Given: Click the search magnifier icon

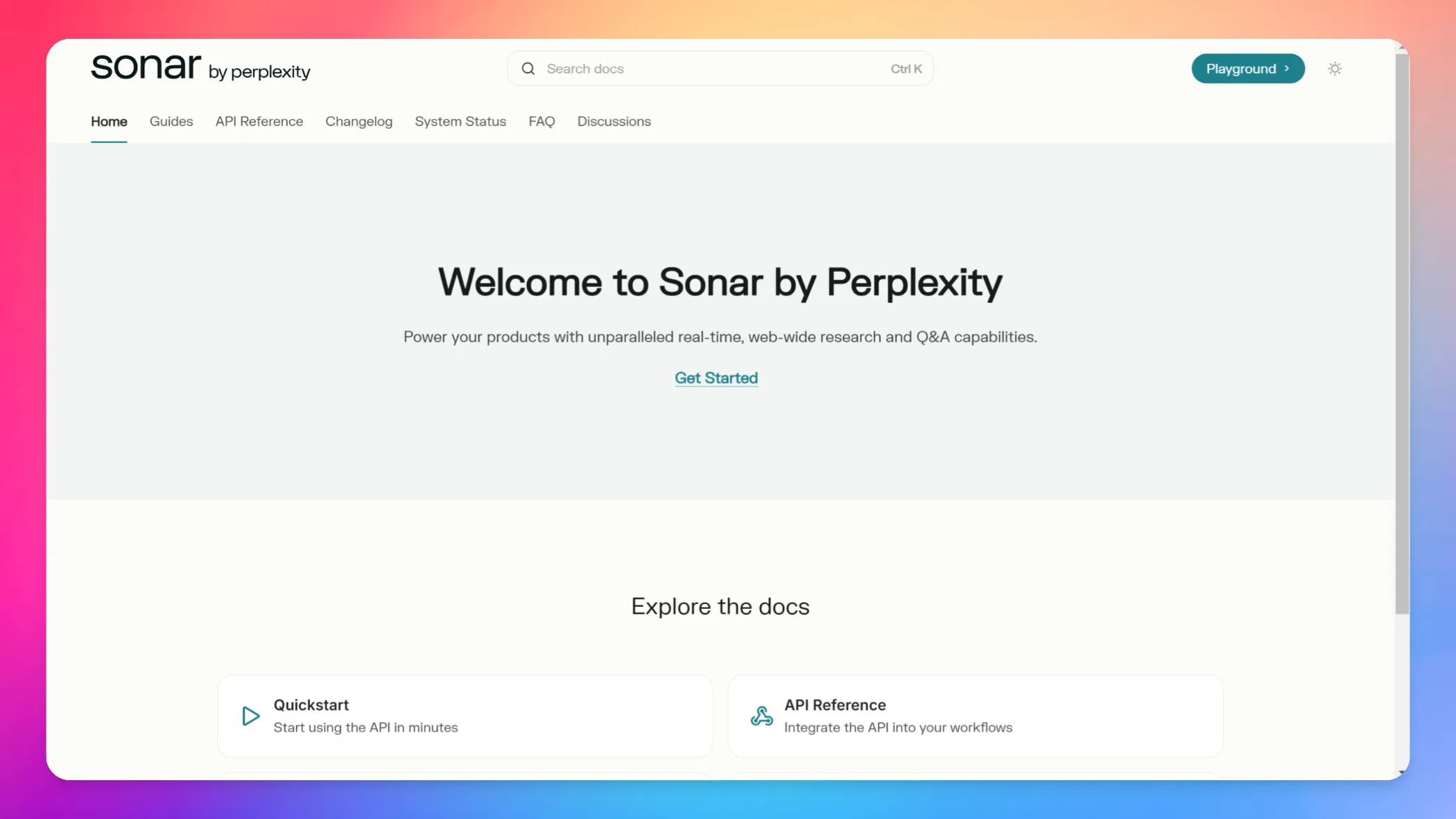Looking at the screenshot, I should (x=528, y=68).
